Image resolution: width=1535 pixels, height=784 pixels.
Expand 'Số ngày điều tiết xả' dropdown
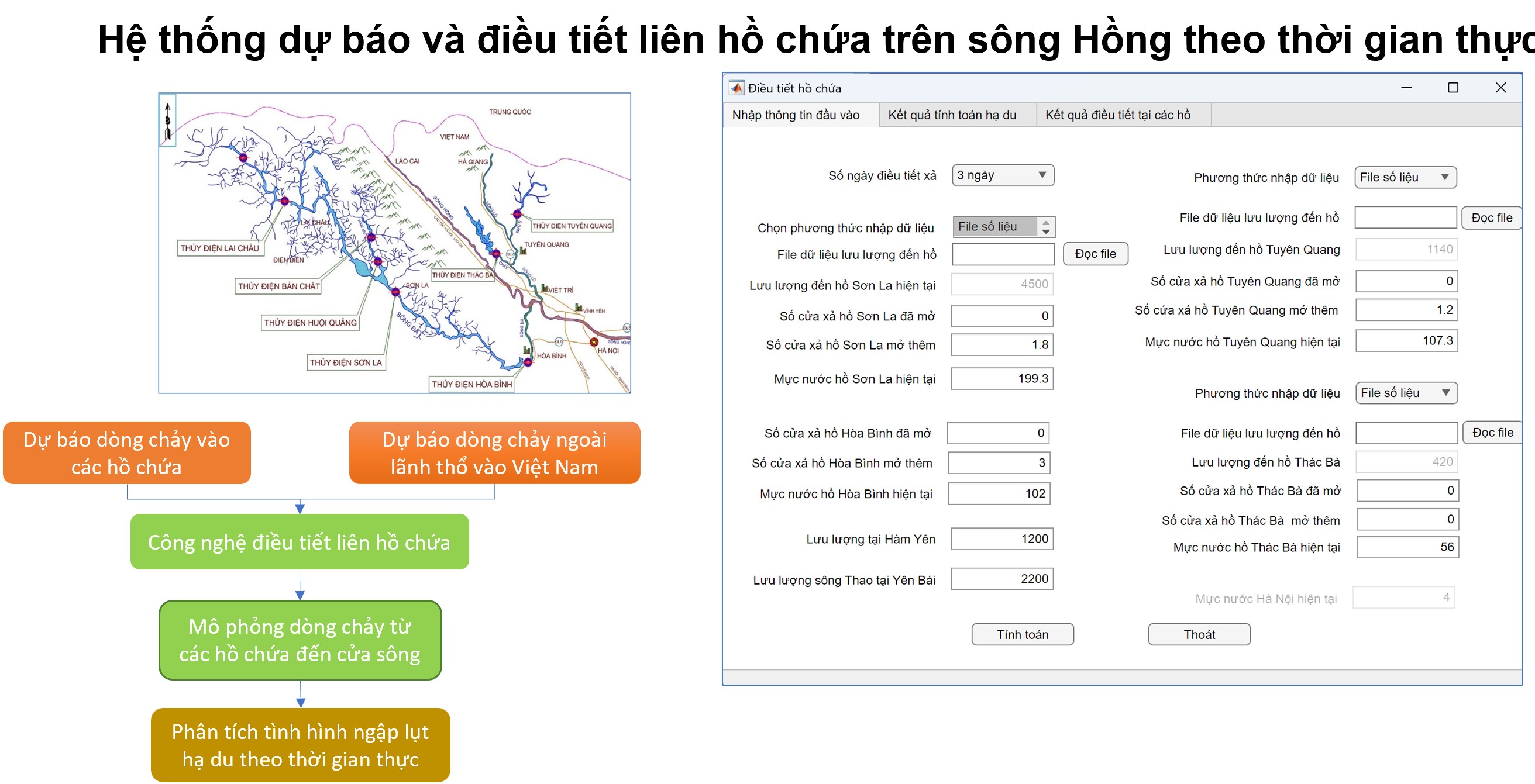click(x=1003, y=175)
